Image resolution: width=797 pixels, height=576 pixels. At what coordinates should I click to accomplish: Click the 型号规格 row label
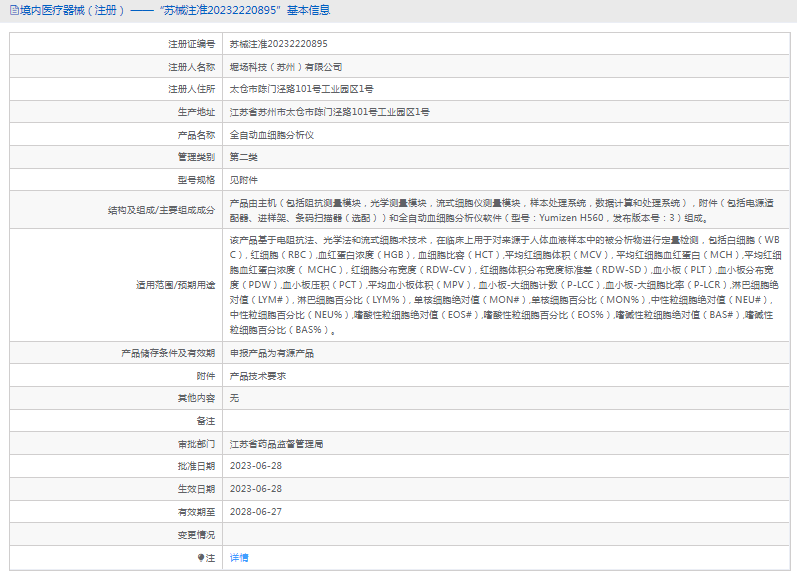click(x=196, y=180)
